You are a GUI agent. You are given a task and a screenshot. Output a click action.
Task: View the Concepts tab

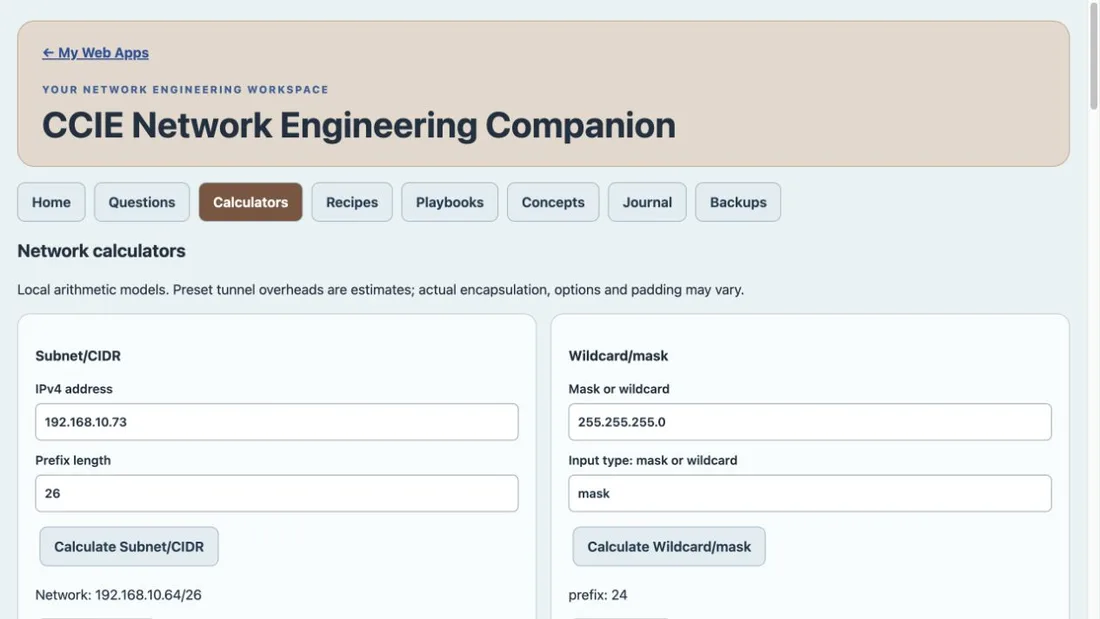point(553,202)
